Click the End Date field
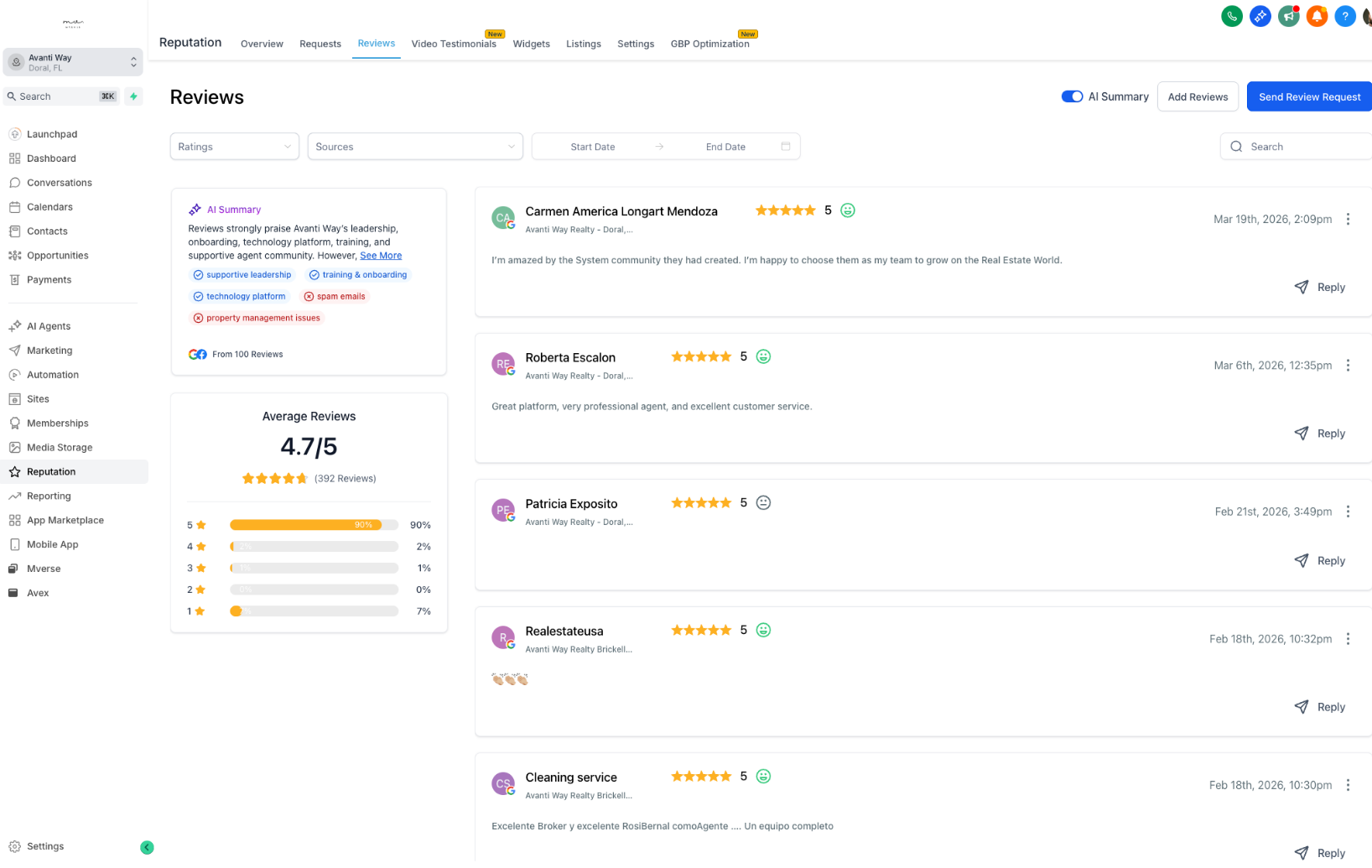Viewport: 1372px width, 868px height. [x=725, y=147]
